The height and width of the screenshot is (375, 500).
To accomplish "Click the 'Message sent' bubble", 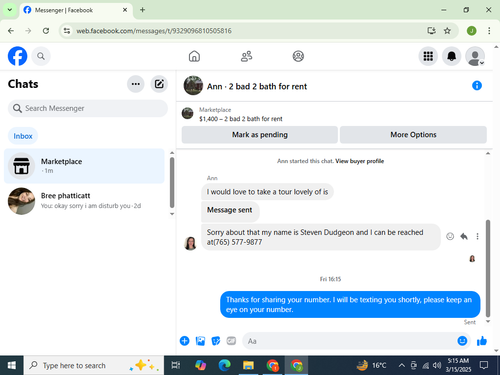I will point(230,211).
